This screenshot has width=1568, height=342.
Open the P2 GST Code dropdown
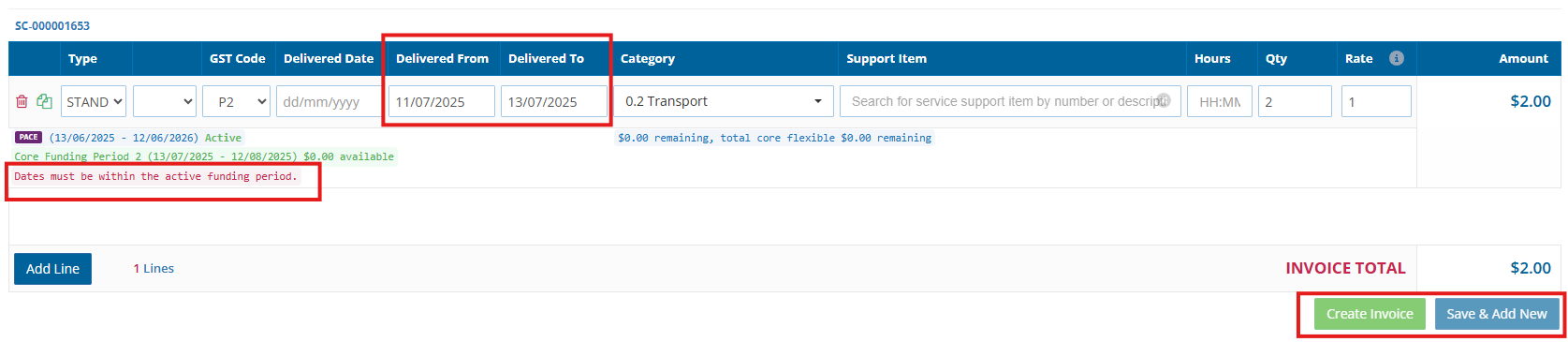(x=237, y=101)
